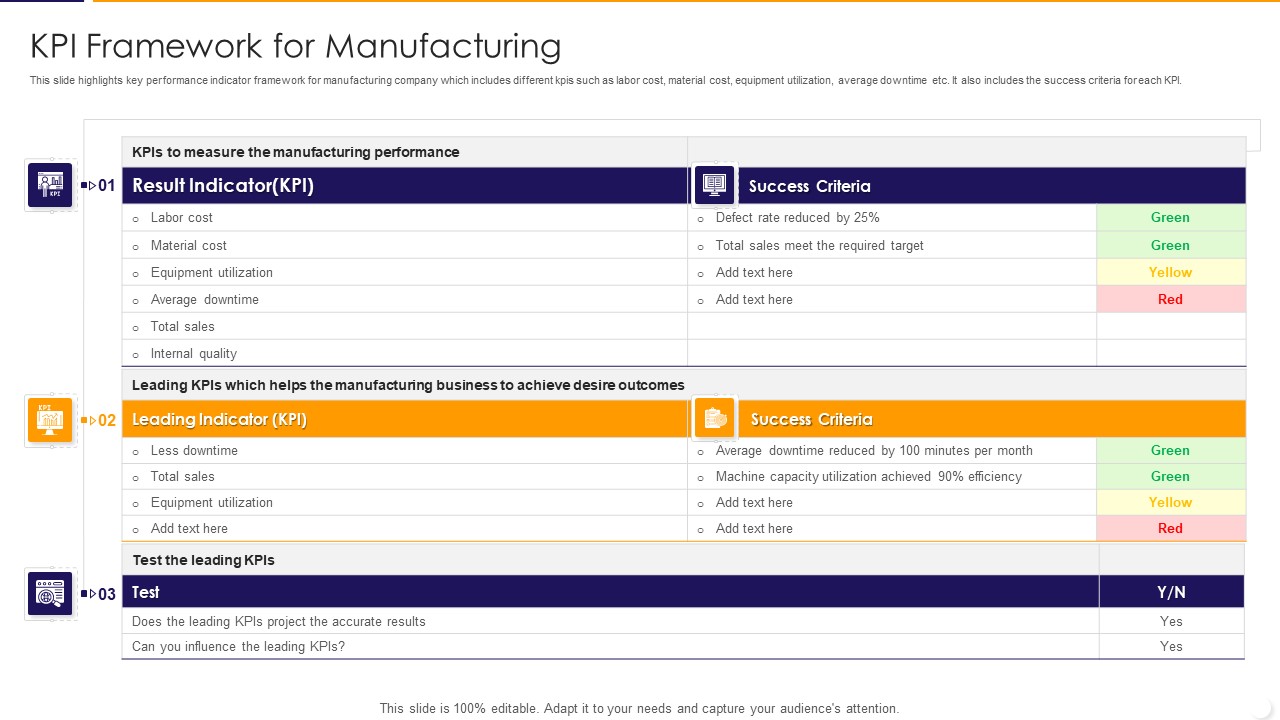Select the Less downtime row
The width and height of the screenshot is (1280, 720).
click(x=405, y=451)
